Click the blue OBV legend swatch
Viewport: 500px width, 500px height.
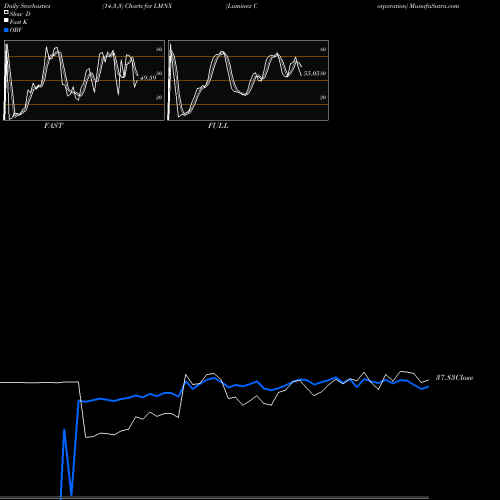click(6, 30)
